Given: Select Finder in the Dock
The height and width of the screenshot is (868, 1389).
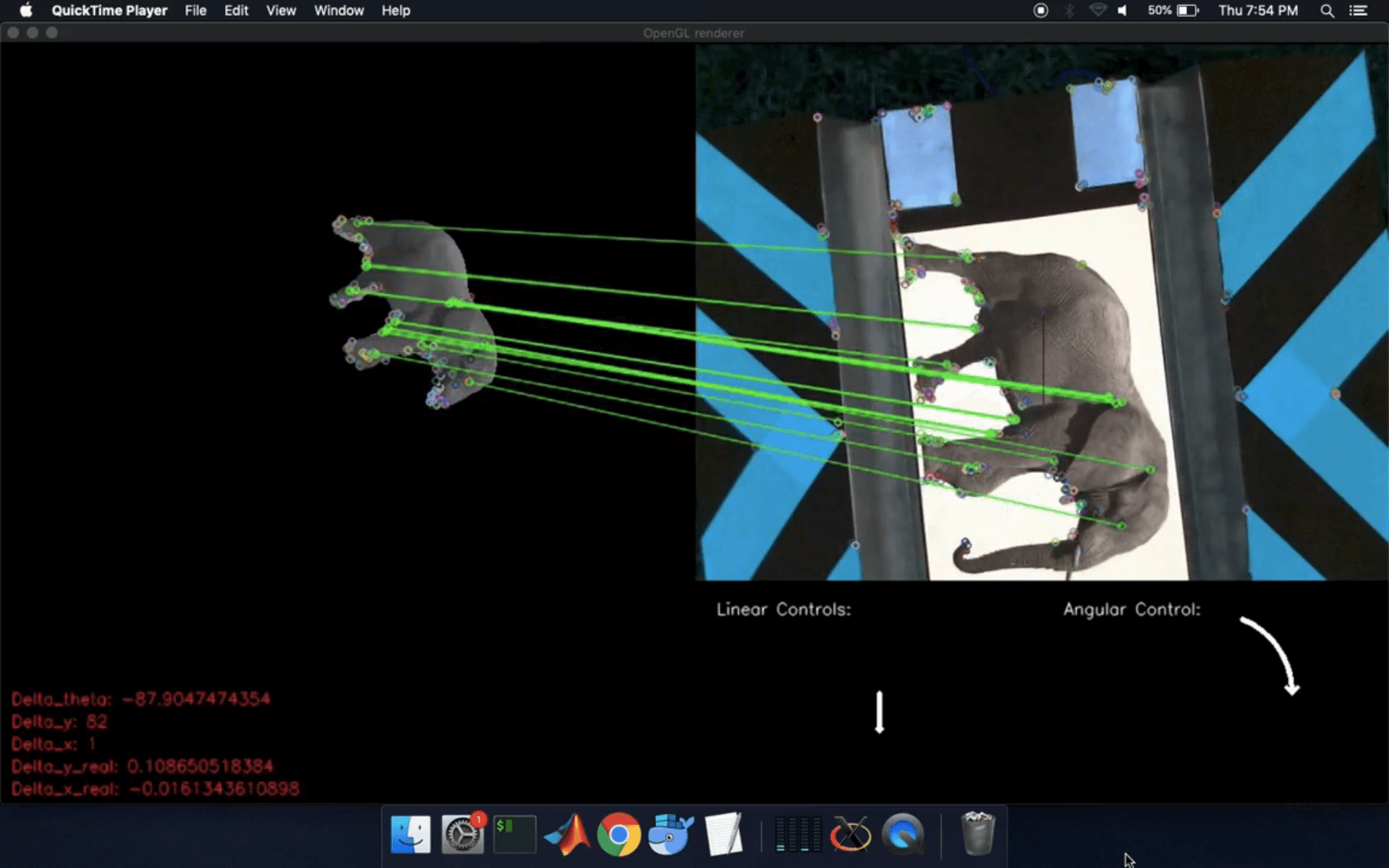Looking at the screenshot, I should (409, 833).
